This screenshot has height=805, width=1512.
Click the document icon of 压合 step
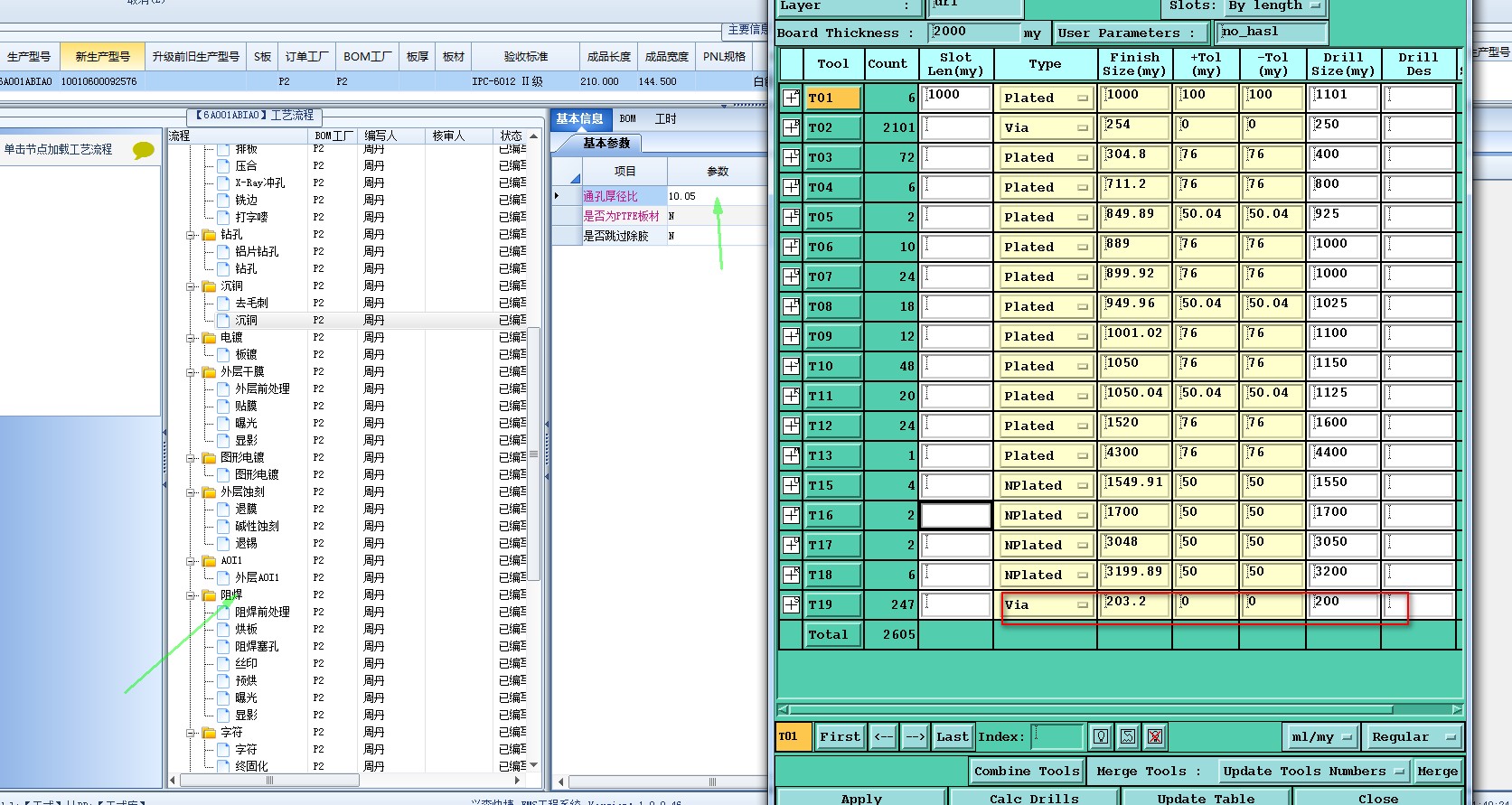tap(223, 166)
